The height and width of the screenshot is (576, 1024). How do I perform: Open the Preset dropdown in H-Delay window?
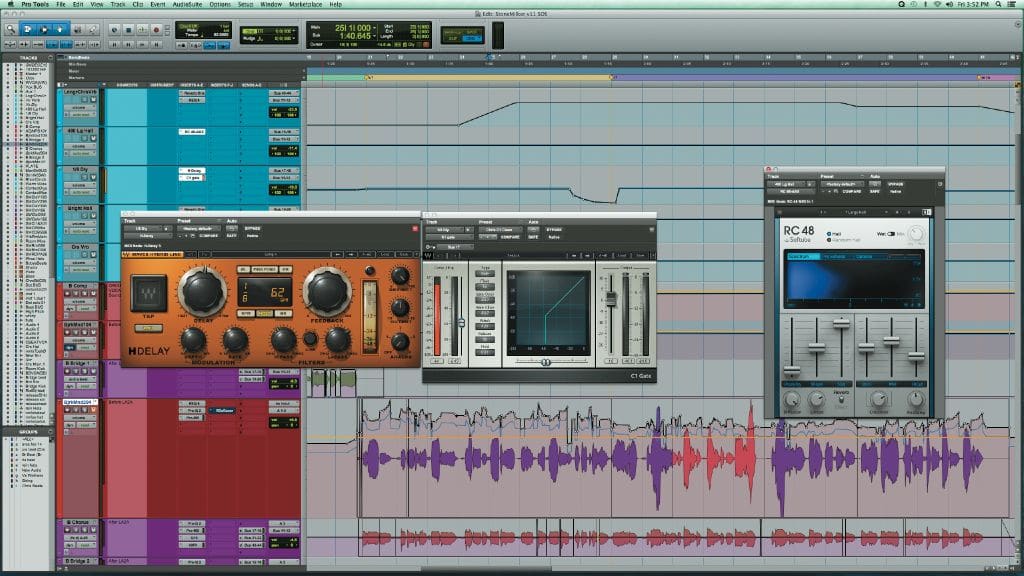point(198,229)
